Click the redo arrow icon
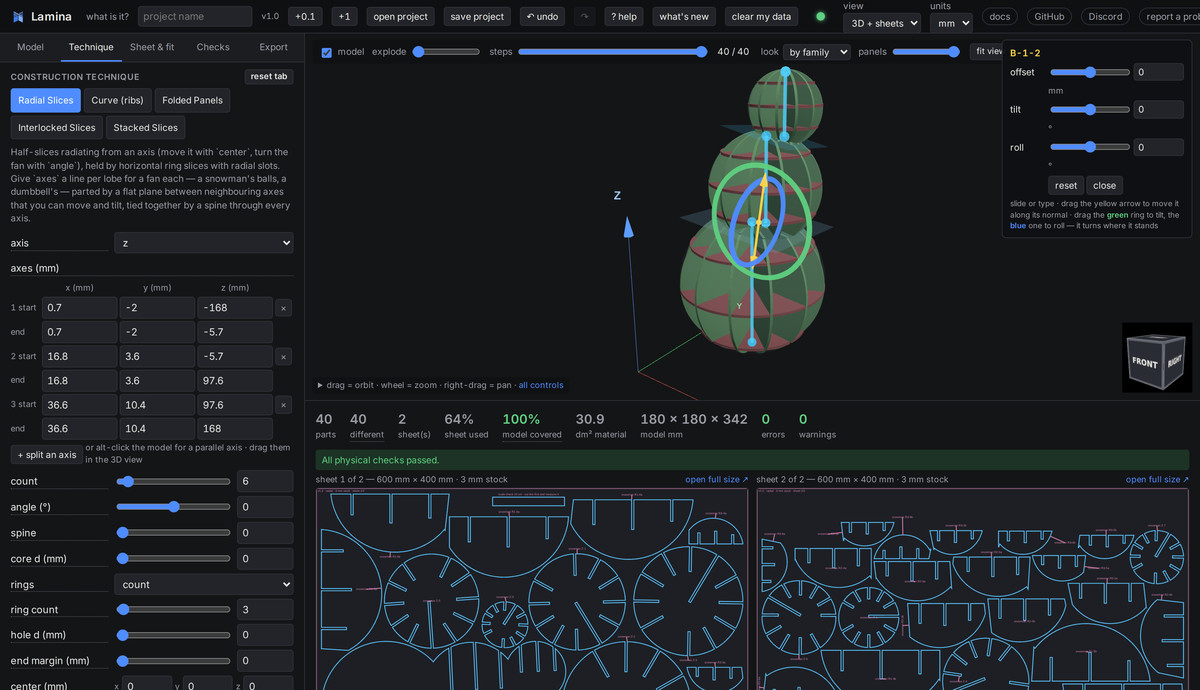 [585, 16]
